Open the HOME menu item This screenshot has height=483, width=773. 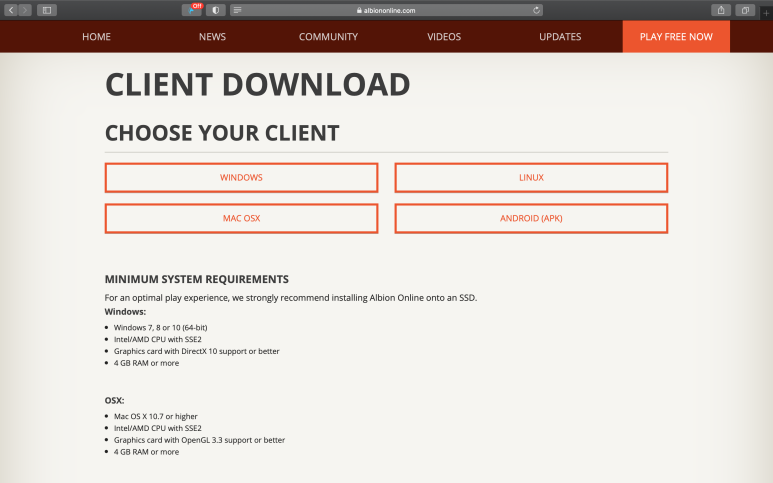pyautogui.click(x=97, y=37)
